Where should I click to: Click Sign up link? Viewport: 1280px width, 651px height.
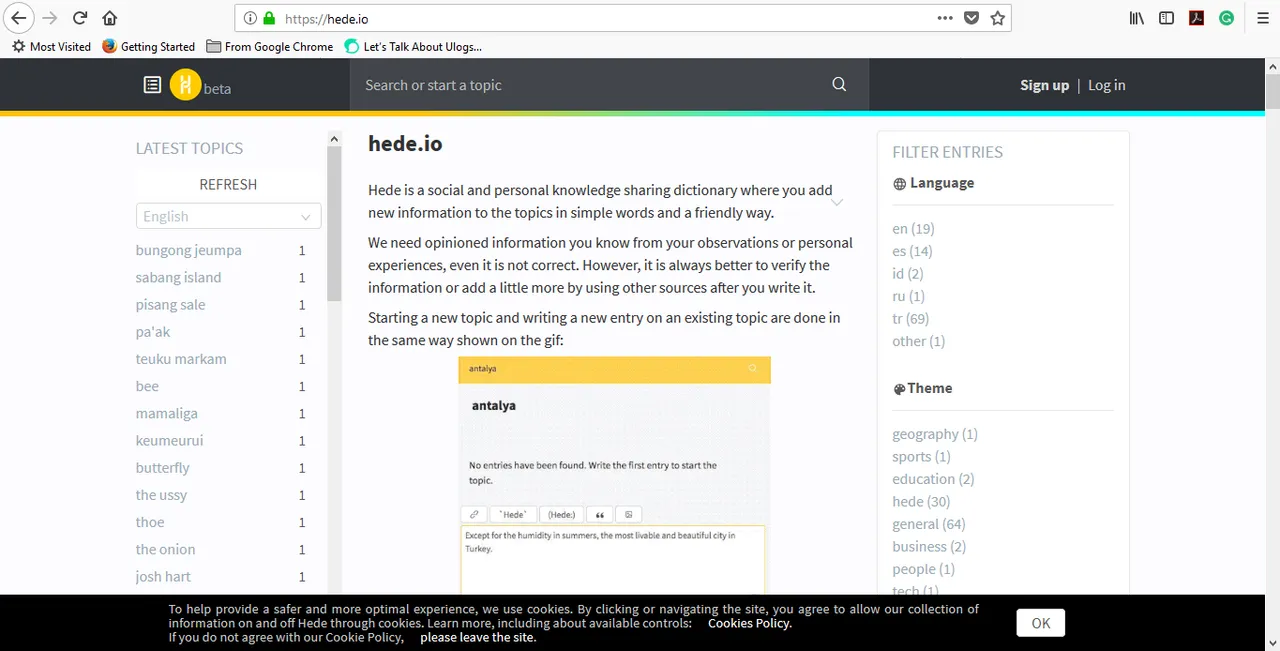(x=1044, y=85)
